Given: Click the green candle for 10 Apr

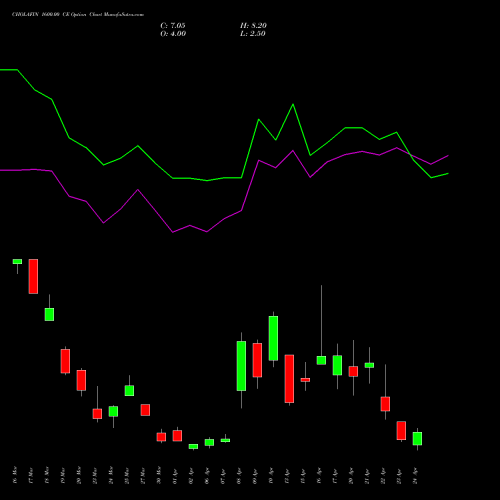Looking at the screenshot, I should 273,338.
